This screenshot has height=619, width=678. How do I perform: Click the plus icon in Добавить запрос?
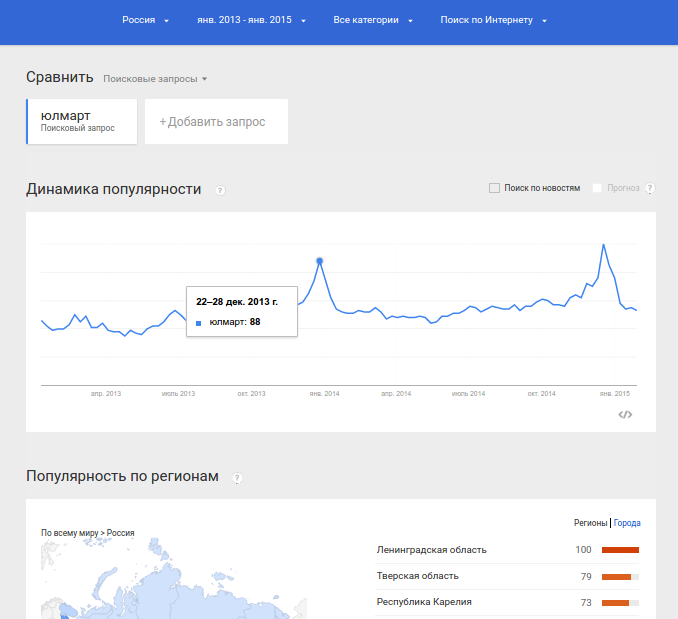pyautogui.click(x=163, y=122)
